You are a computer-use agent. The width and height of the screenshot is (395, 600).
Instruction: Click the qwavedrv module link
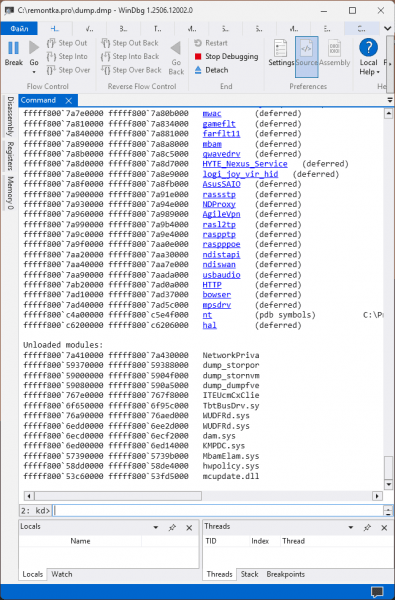coord(221,154)
